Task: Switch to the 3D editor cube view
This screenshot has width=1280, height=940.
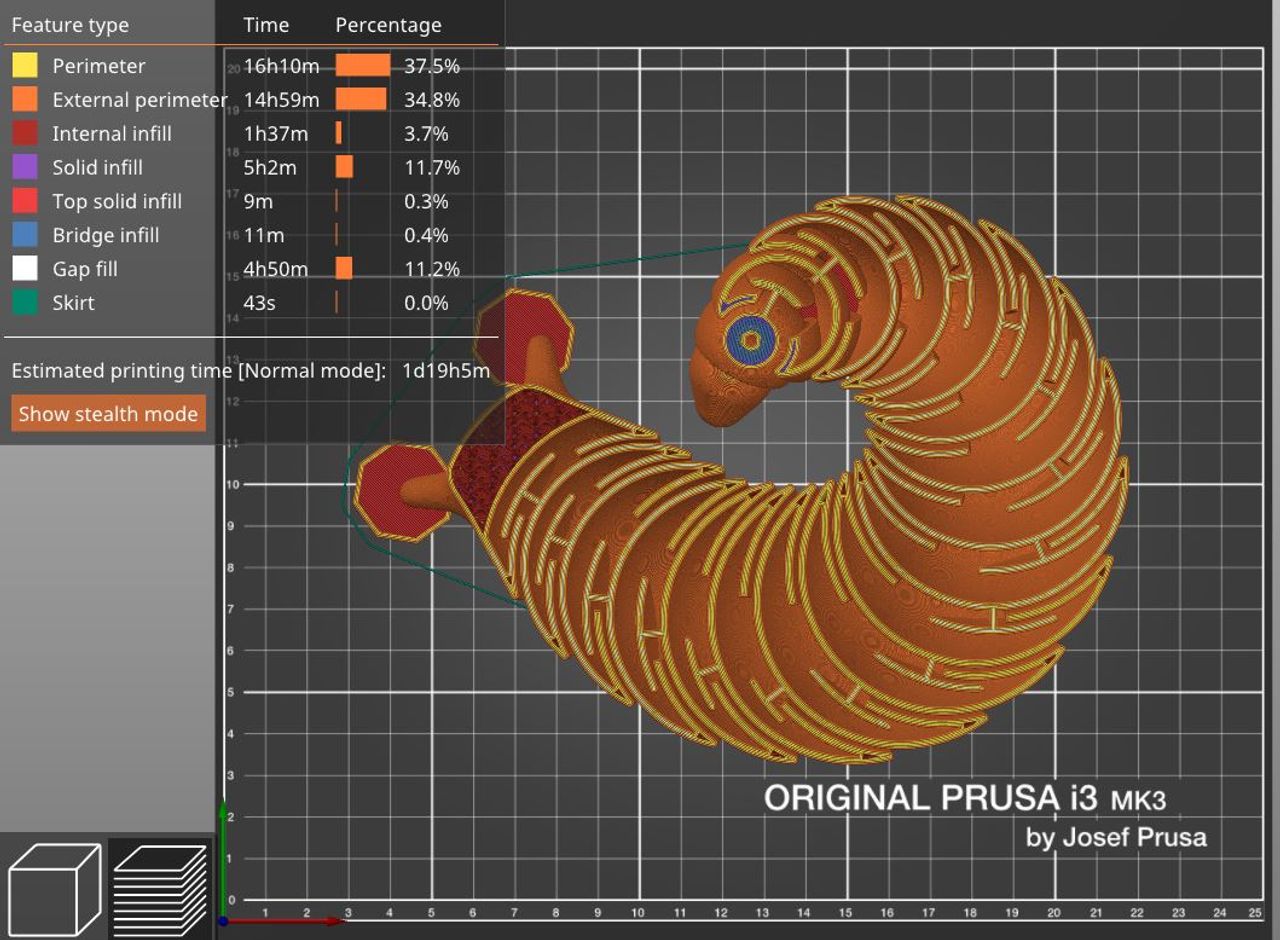Action: click(54, 888)
